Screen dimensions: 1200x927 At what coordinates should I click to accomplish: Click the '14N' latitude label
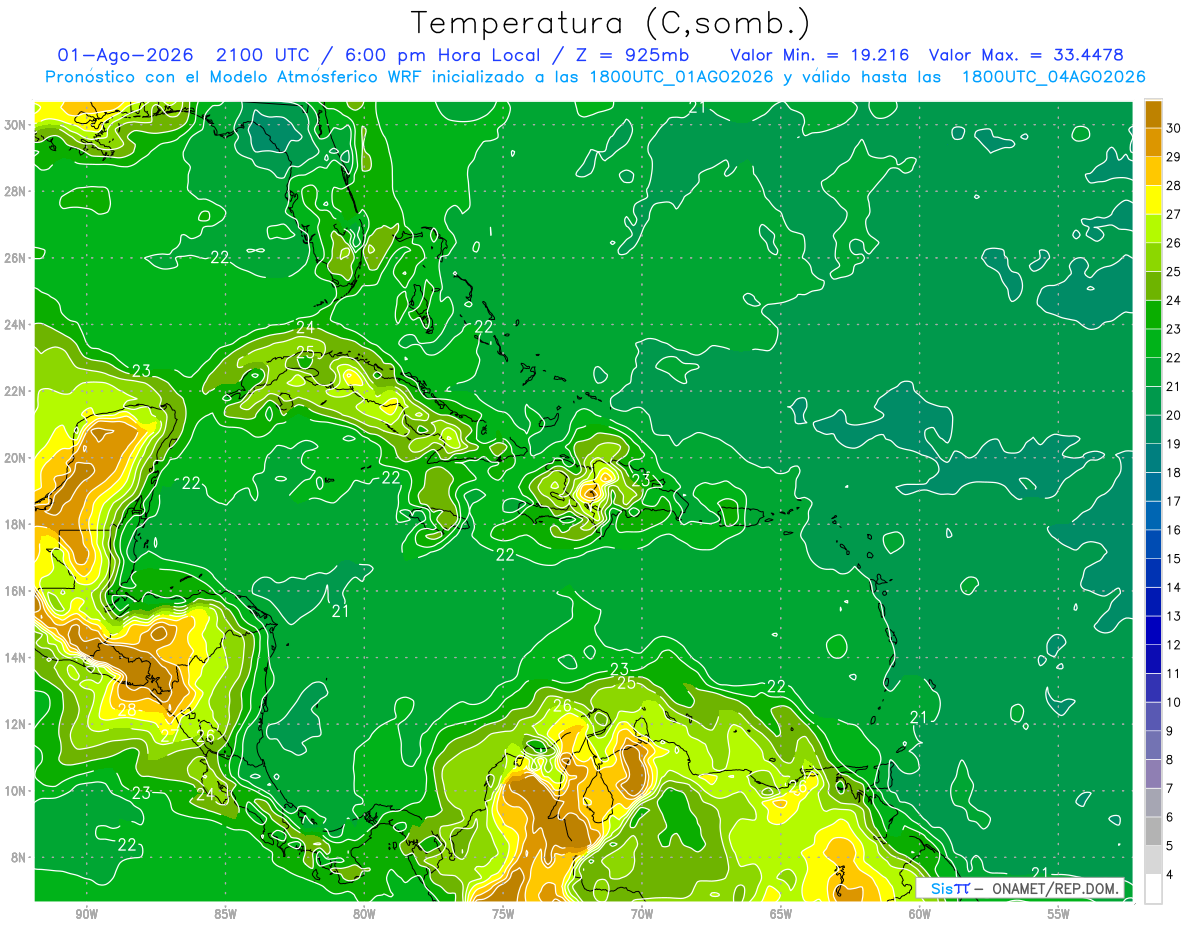tap(16, 658)
